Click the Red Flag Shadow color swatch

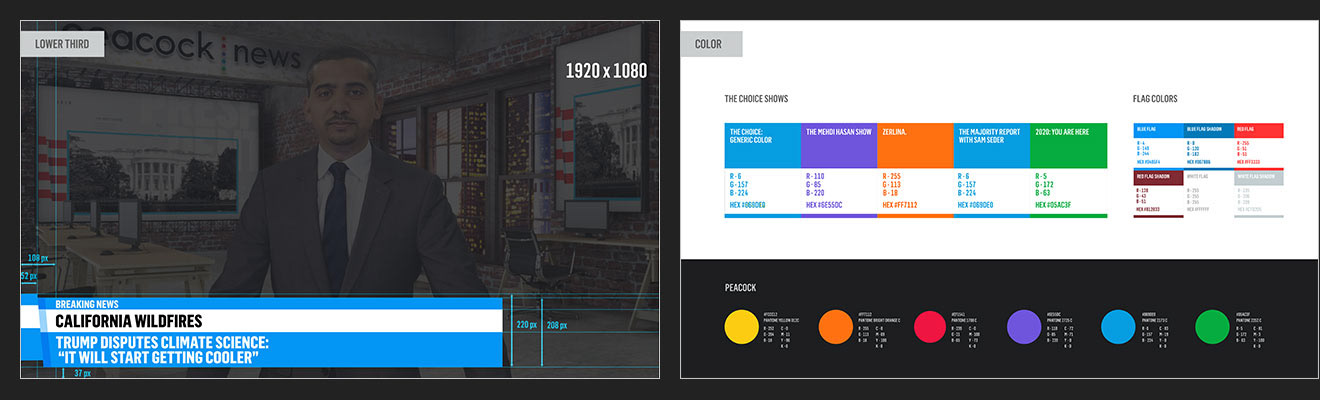tap(1159, 177)
